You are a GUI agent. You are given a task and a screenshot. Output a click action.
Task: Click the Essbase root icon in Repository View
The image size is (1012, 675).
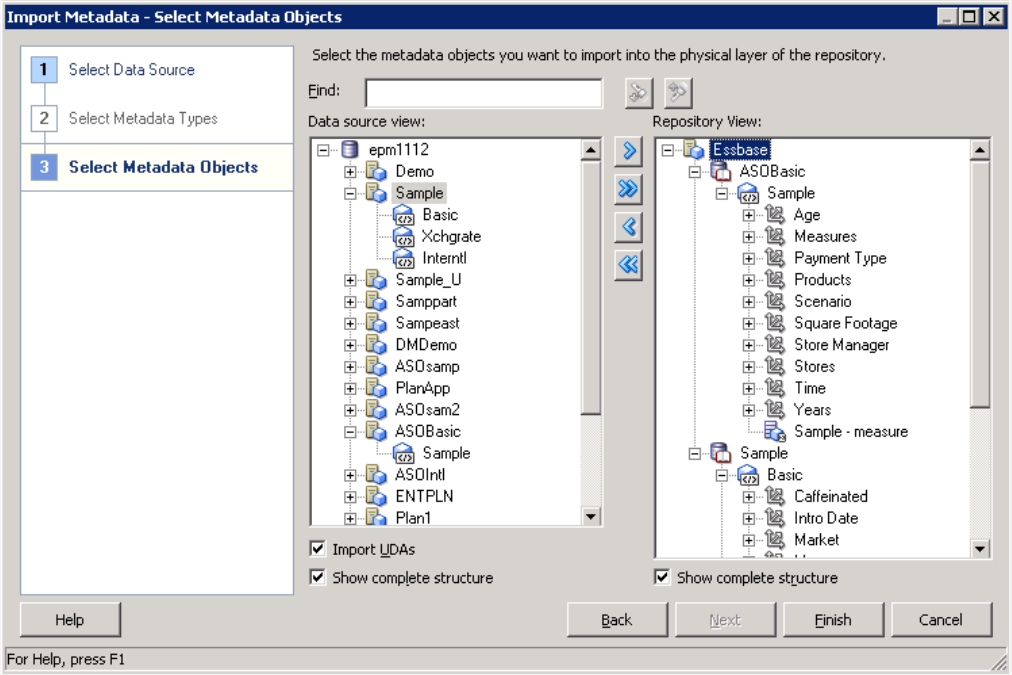pyautogui.click(x=694, y=150)
